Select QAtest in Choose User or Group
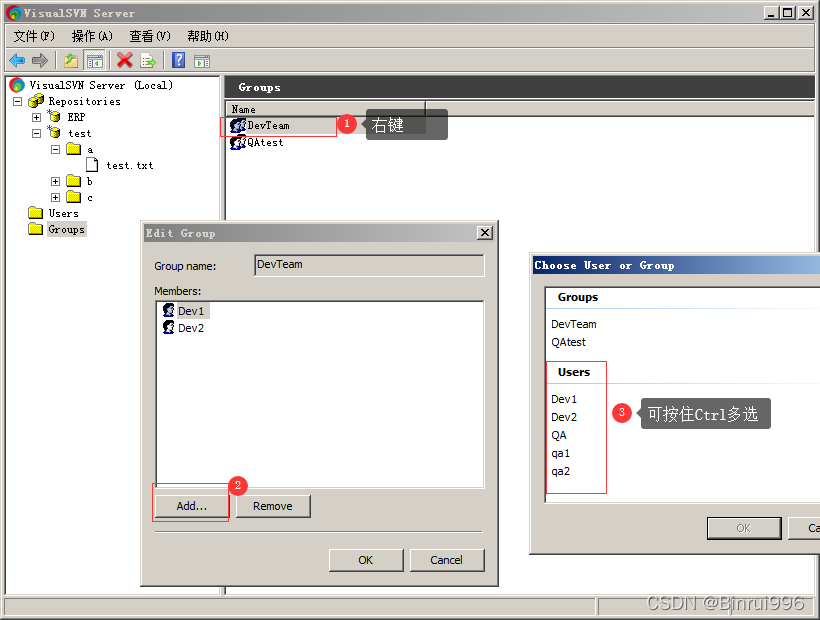Screen dimensions: 820x620 (x=568, y=342)
